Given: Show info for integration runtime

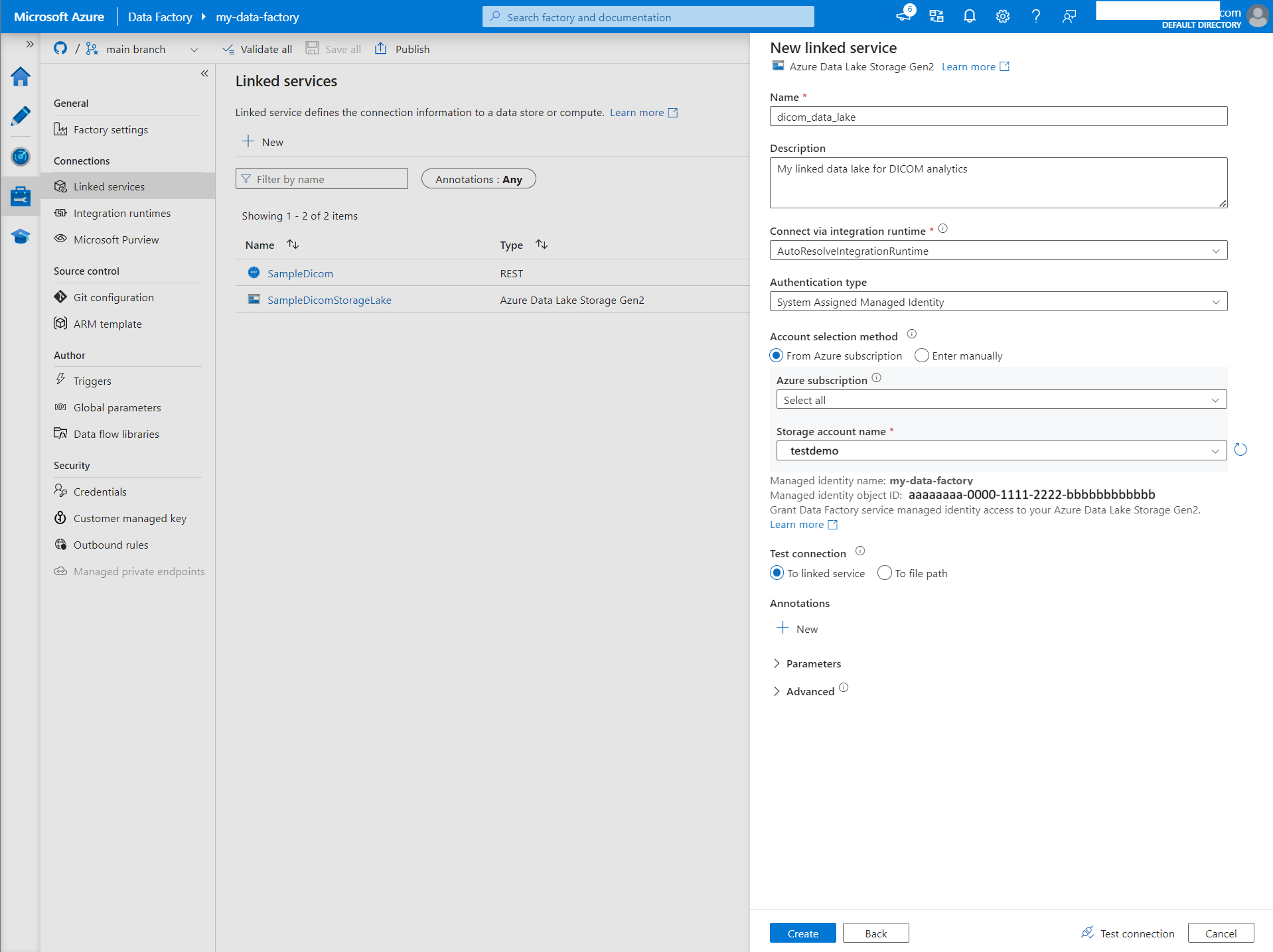Looking at the screenshot, I should (x=942, y=229).
